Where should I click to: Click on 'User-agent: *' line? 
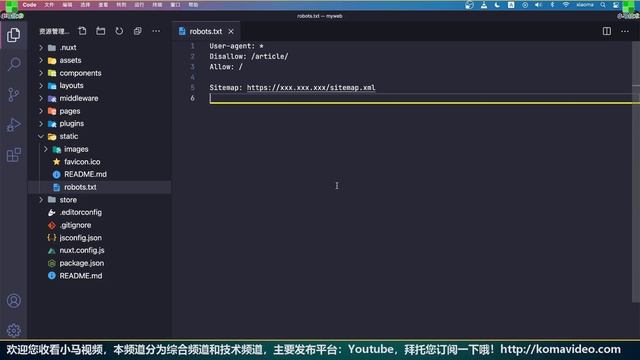click(x=236, y=46)
